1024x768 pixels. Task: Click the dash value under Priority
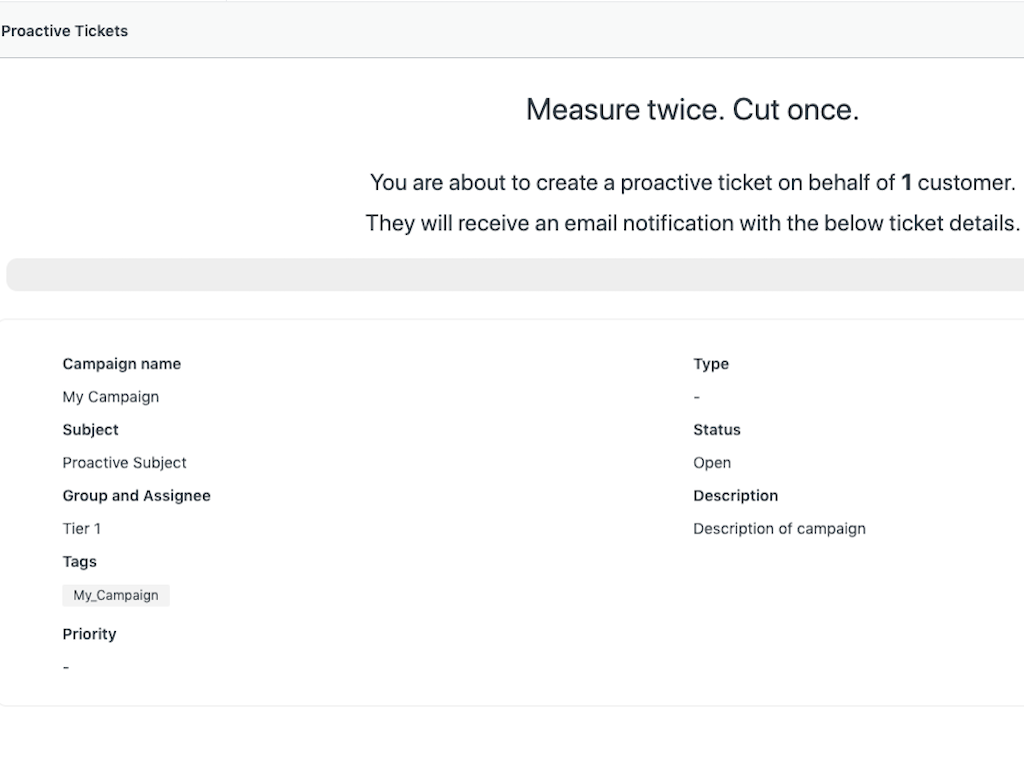(x=66, y=667)
